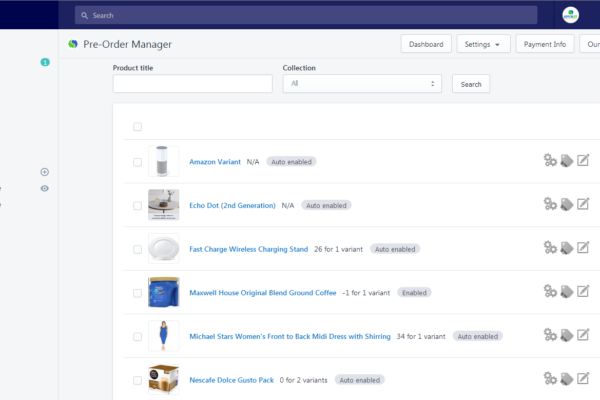The height and width of the screenshot is (400, 600).
Task: Open gears icon for Fast Charge Wireless Stand
Action: [x=550, y=248]
